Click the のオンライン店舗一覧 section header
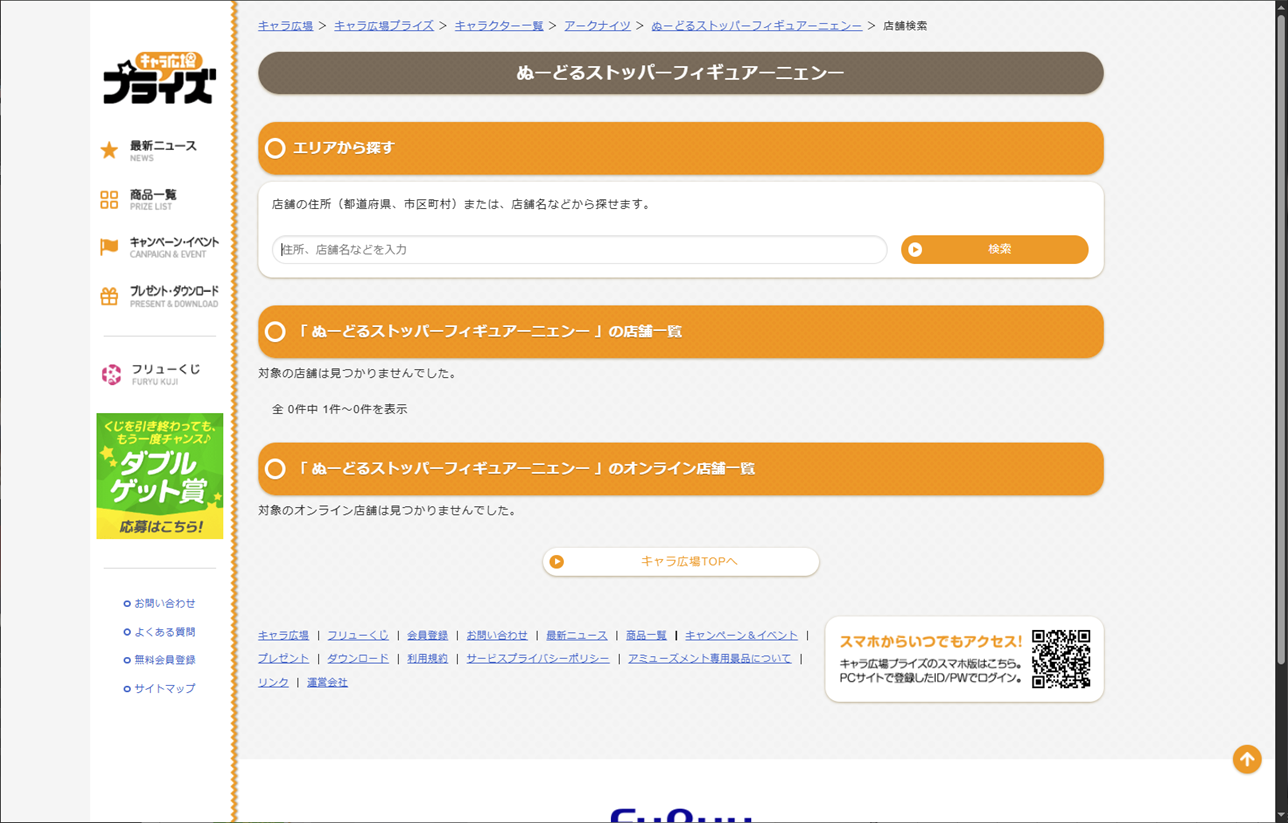 point(681,468)
